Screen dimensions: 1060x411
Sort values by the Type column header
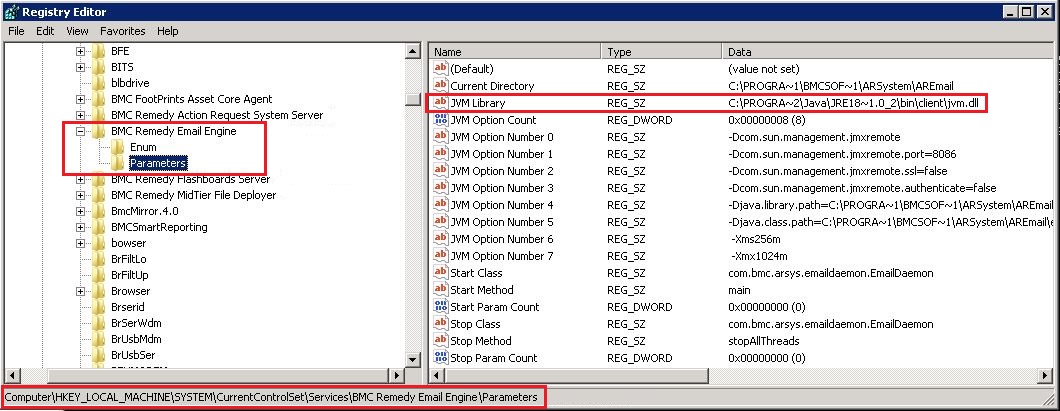point(662,51)
